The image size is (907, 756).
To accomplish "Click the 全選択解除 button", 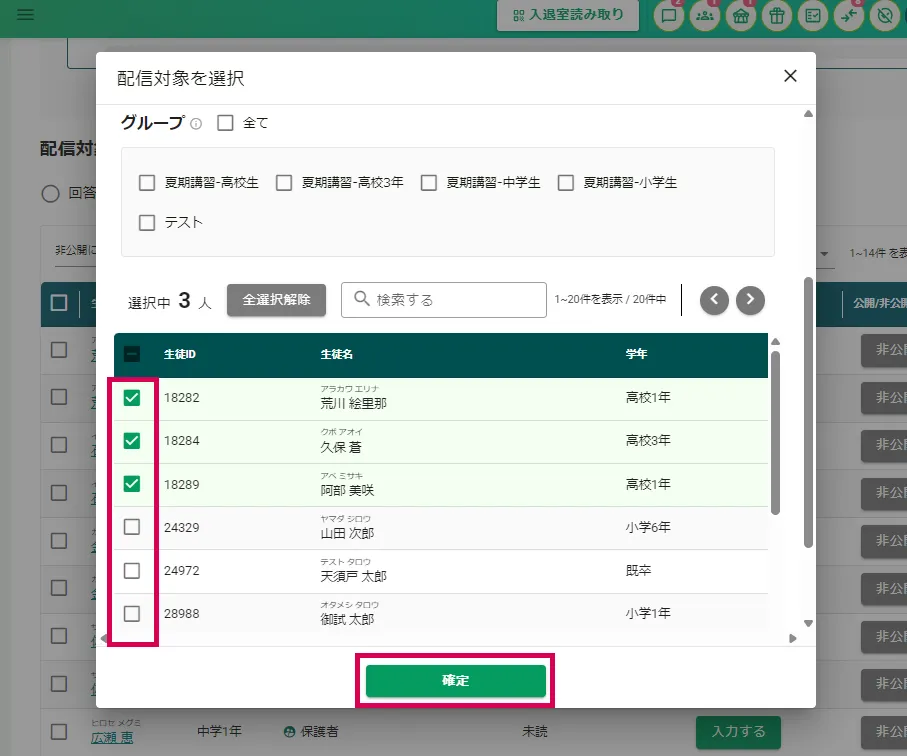I will click(x=276, y=300).
